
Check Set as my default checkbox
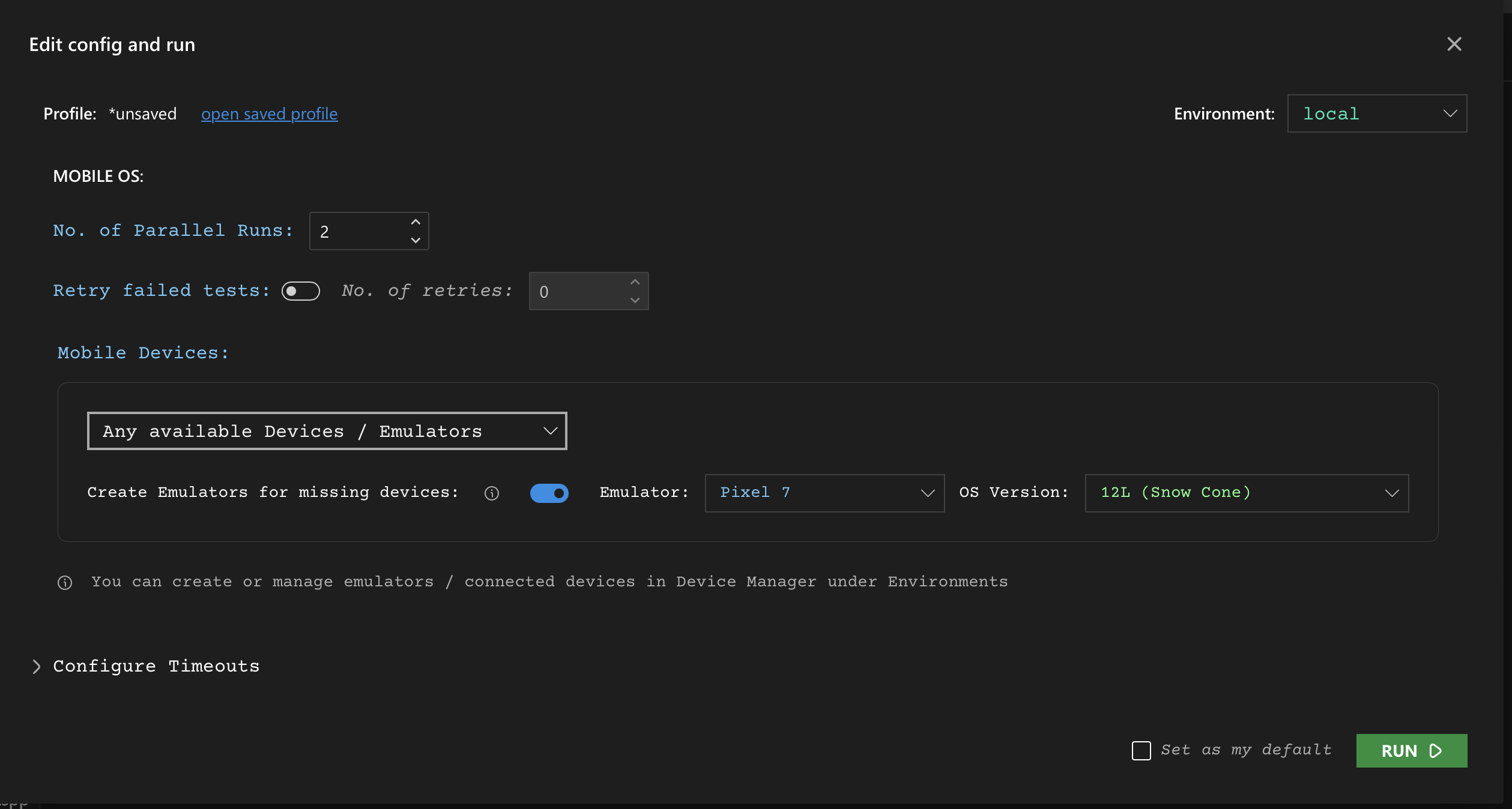tap(1141, 750)
